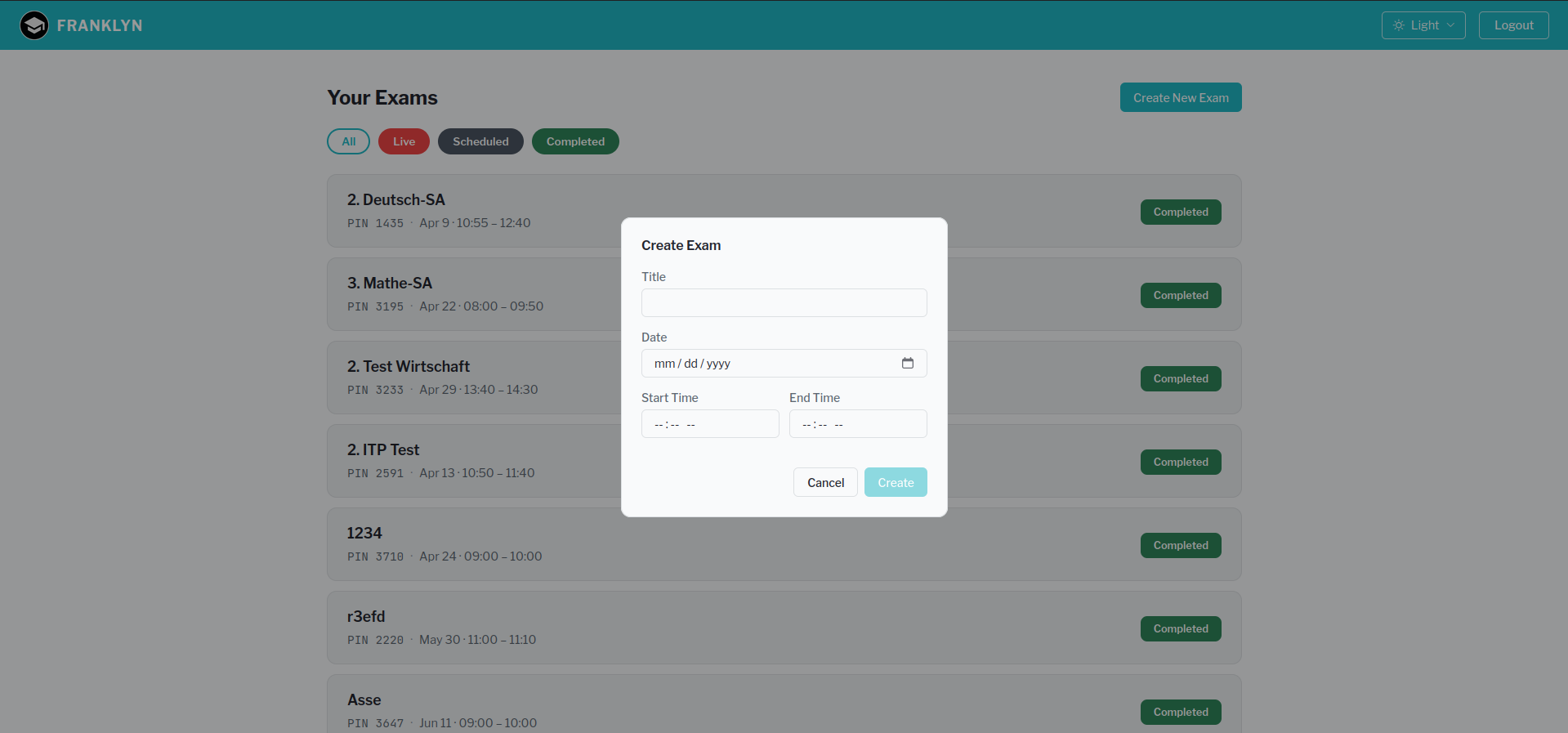Click Completed badge on Deutsch-SA row
Viewport: 1568px width, 733px height.
pos(1181,212)
